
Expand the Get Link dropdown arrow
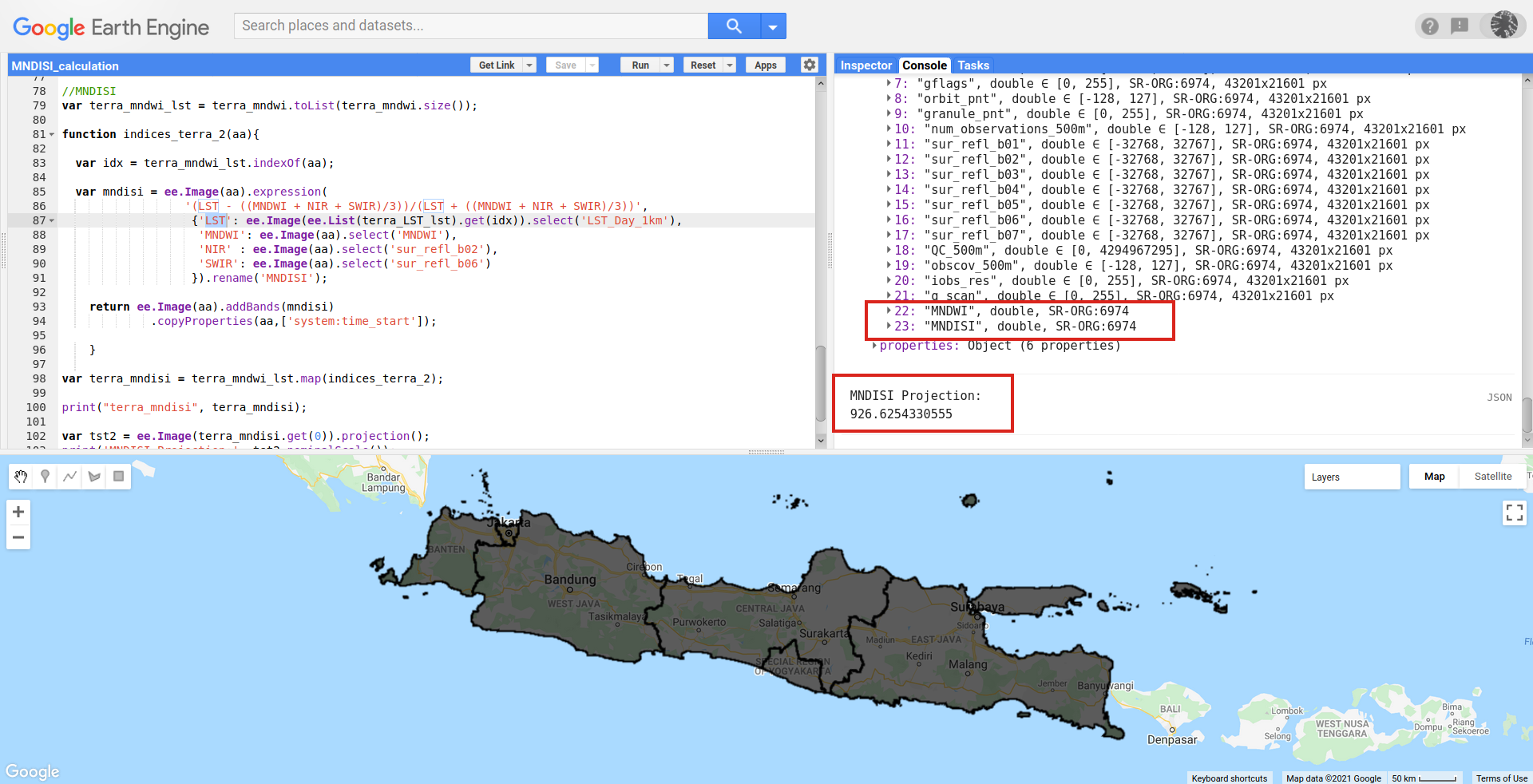[x=529, y=65]
